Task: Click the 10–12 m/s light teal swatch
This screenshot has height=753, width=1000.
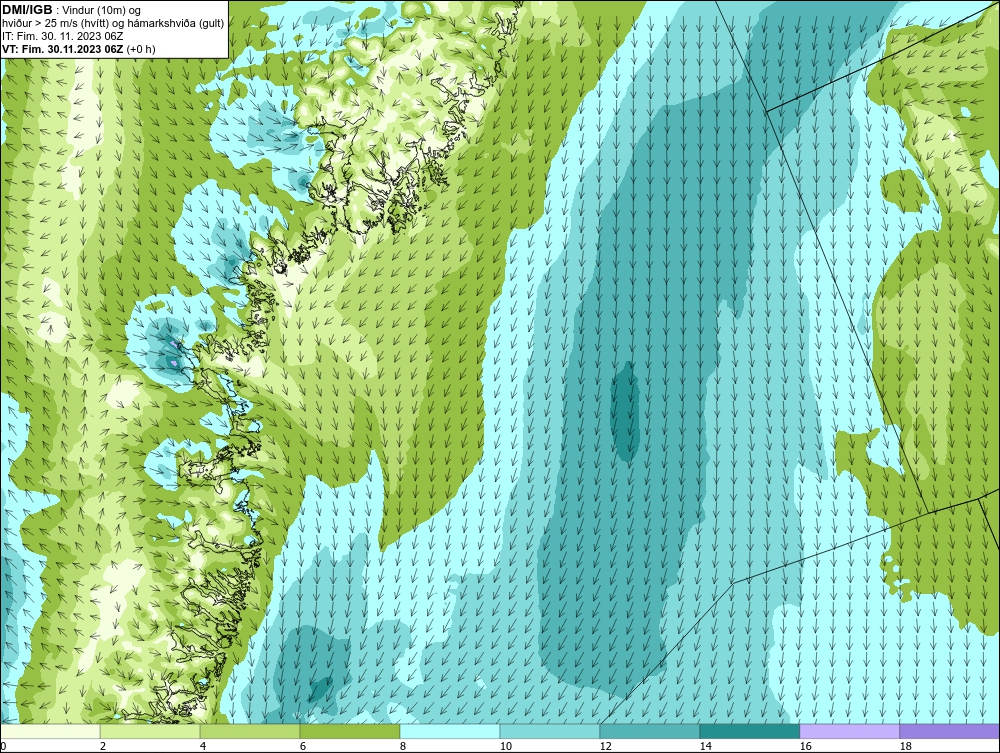Action: [550, 731]
